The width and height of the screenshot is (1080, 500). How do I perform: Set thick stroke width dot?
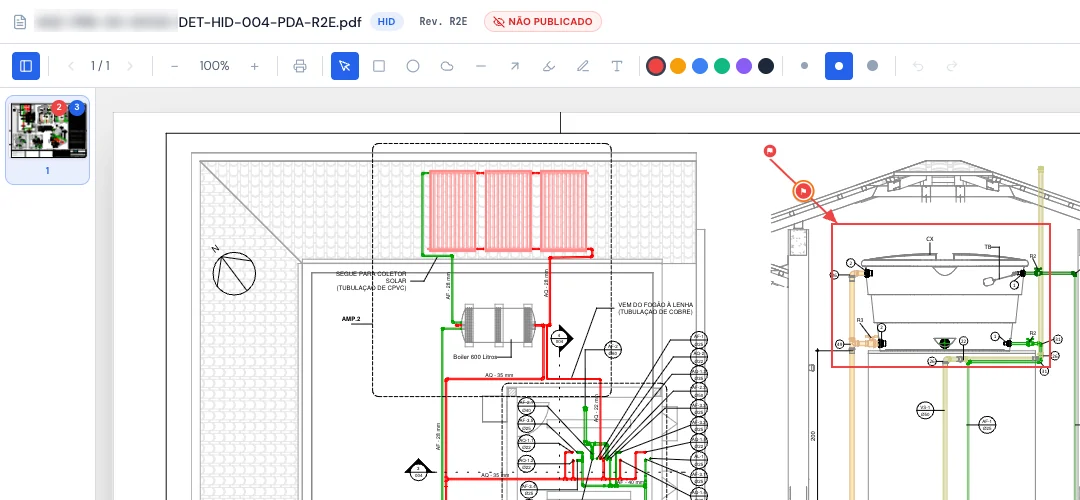pyautogui.click(x=873, y=66)
